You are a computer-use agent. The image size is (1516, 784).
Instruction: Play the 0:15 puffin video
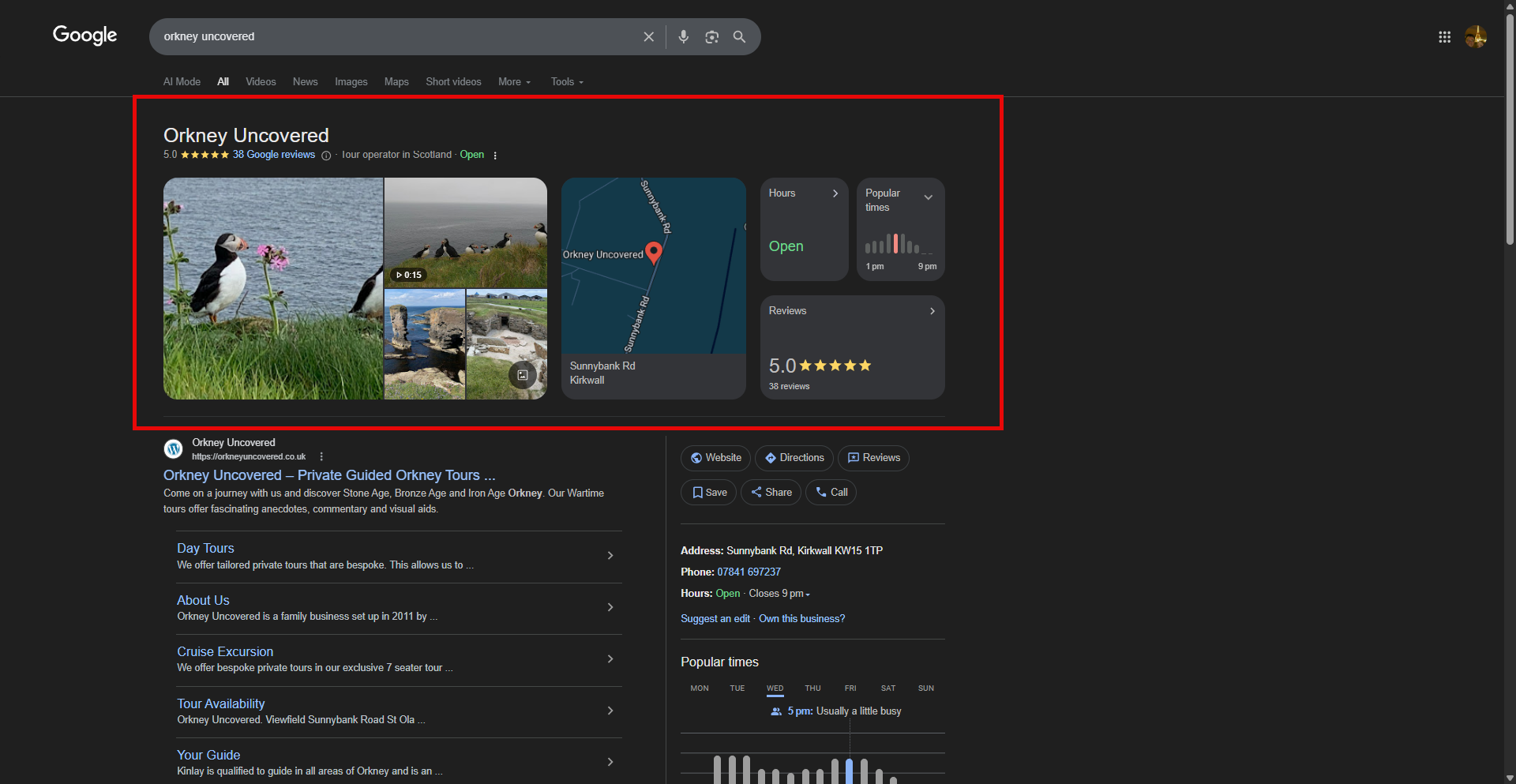465,232
